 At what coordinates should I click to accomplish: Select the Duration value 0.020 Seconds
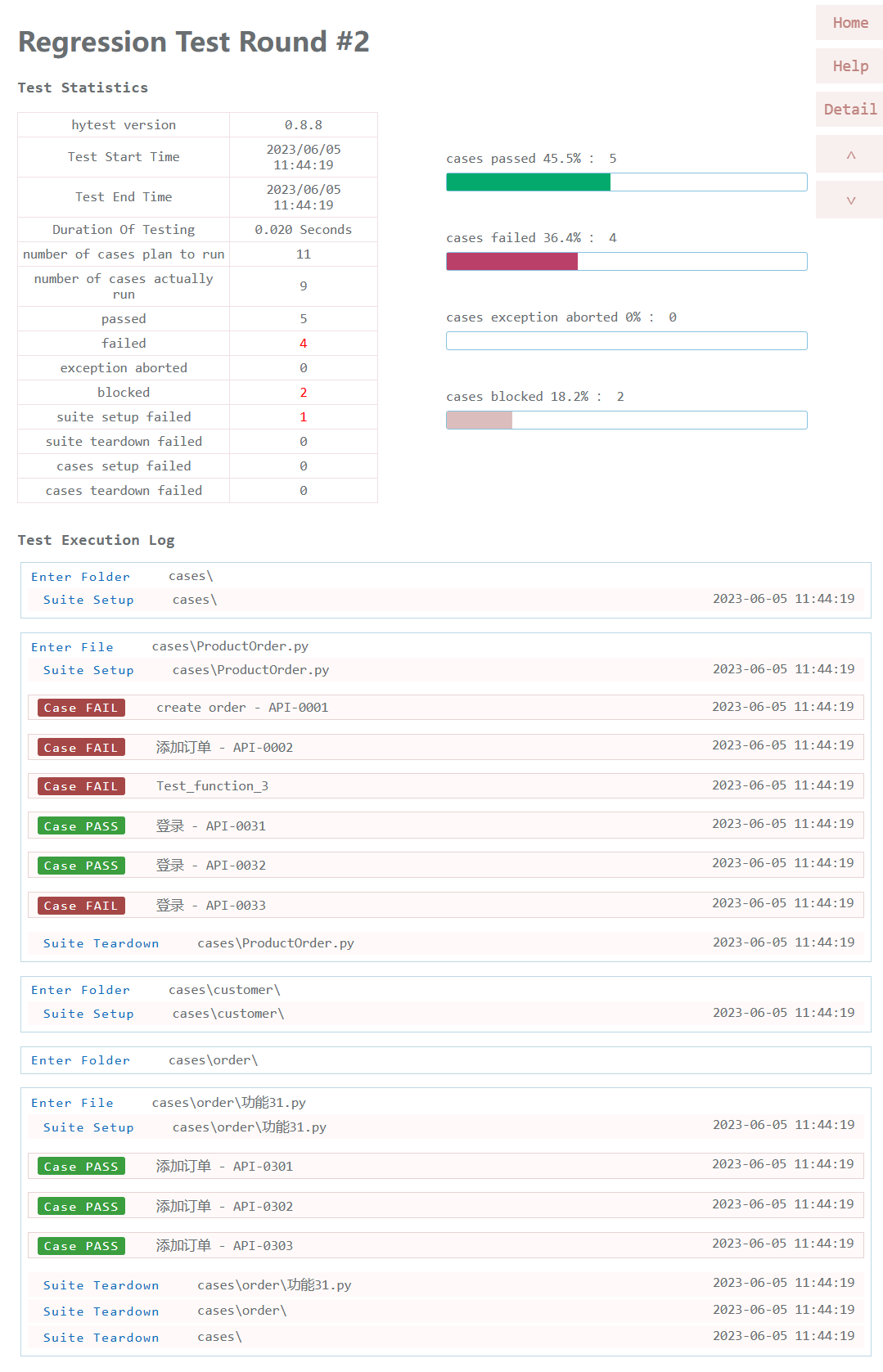304,230
